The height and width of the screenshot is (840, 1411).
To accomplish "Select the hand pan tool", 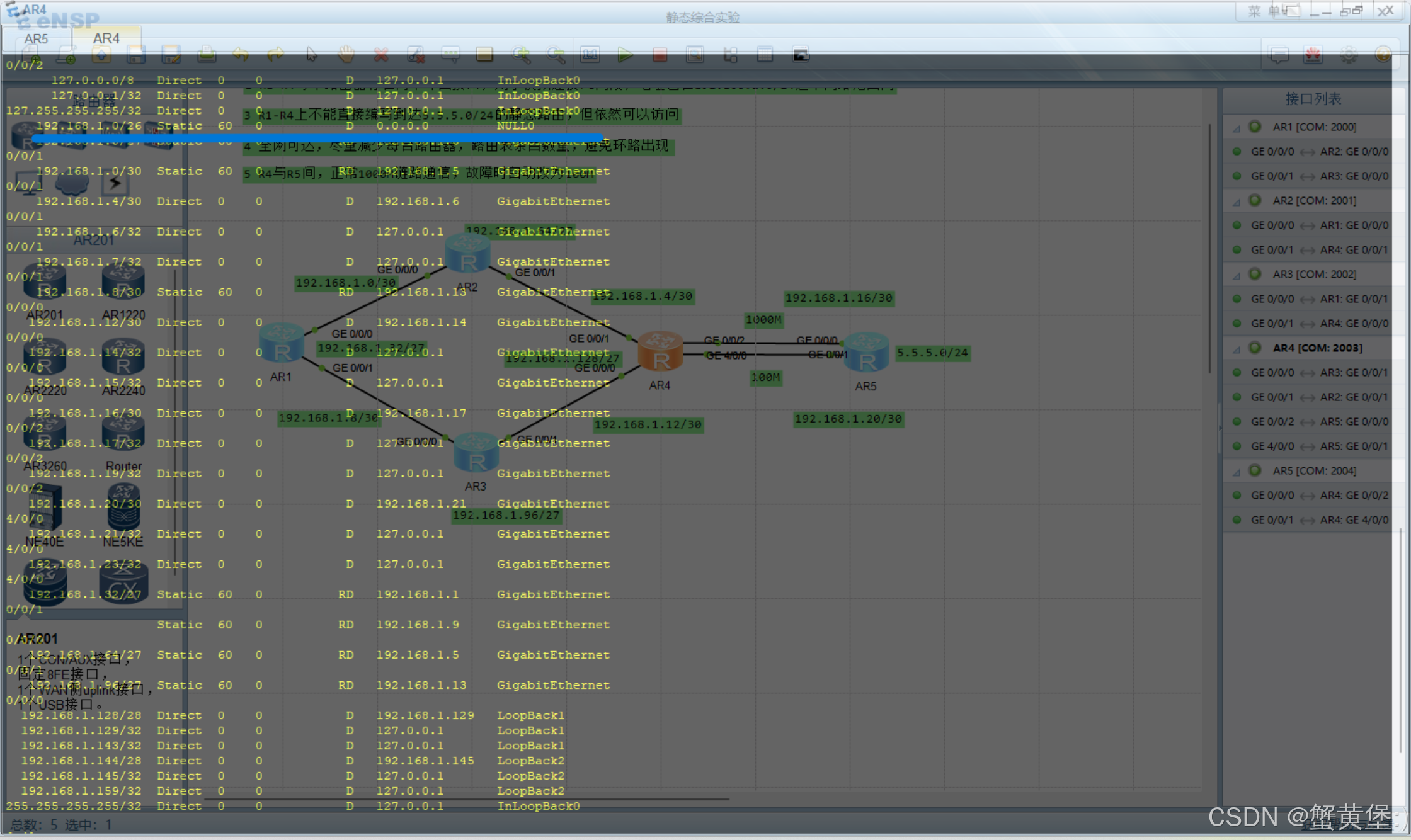I will [x=346, y=55].
